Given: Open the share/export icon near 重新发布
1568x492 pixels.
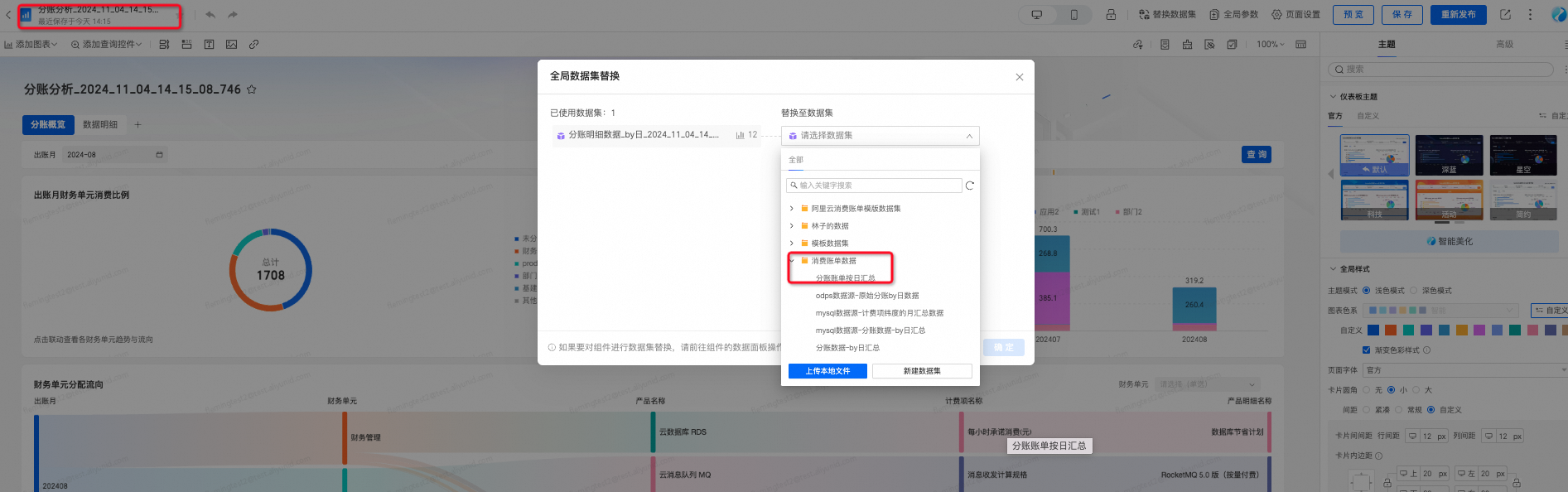Looking at the screenshot, I should coord(1505,15).
